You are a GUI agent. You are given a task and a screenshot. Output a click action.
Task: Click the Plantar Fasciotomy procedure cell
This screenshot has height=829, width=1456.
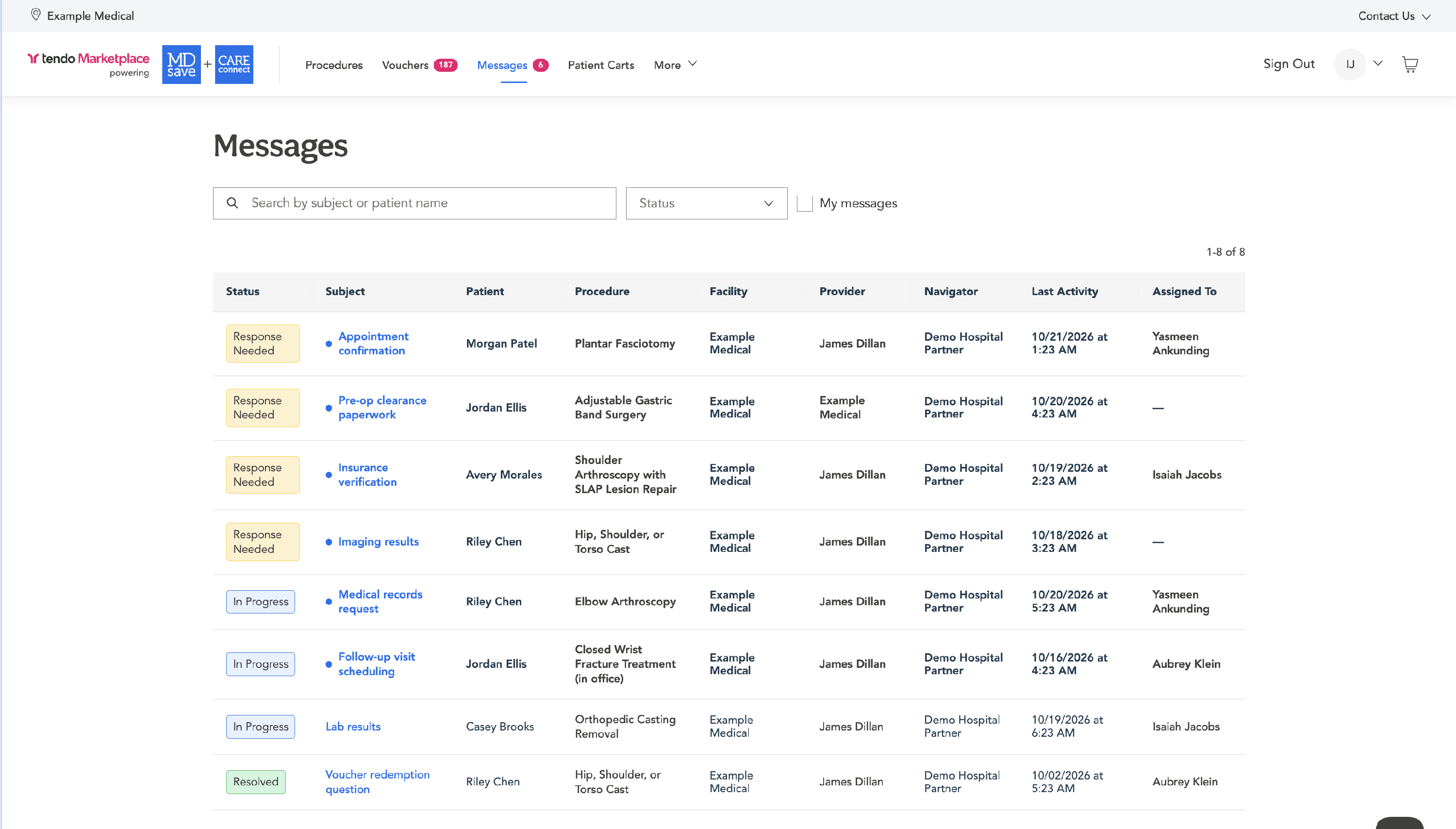pyautogui.click(x=625, y=343)
